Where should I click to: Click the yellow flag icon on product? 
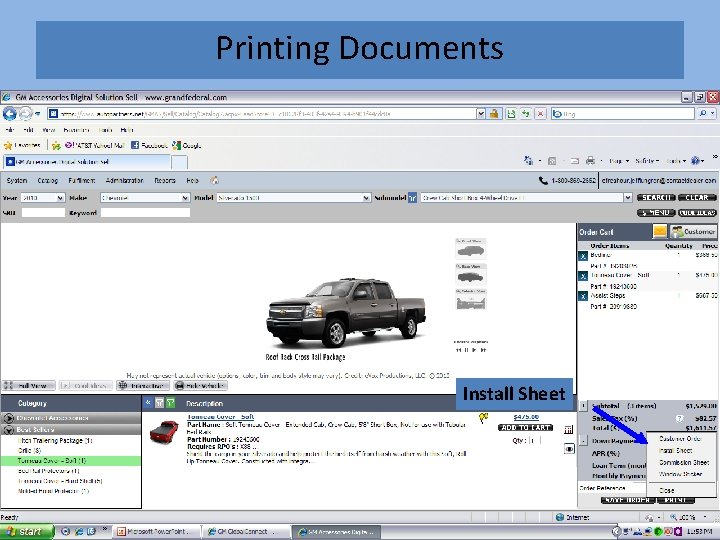click(x=483, y=418)
